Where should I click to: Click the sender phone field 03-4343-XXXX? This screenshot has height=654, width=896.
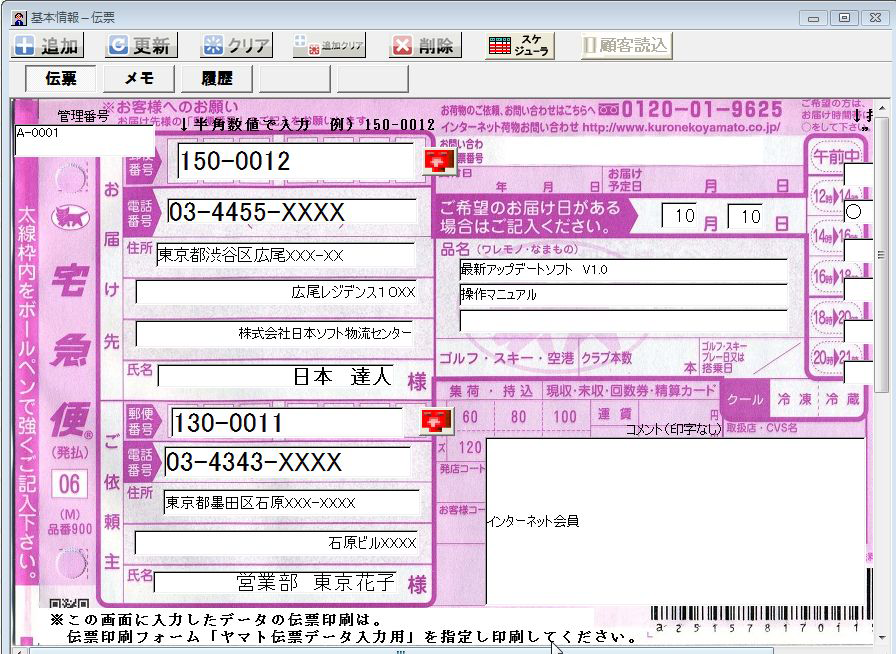[287, 462]
